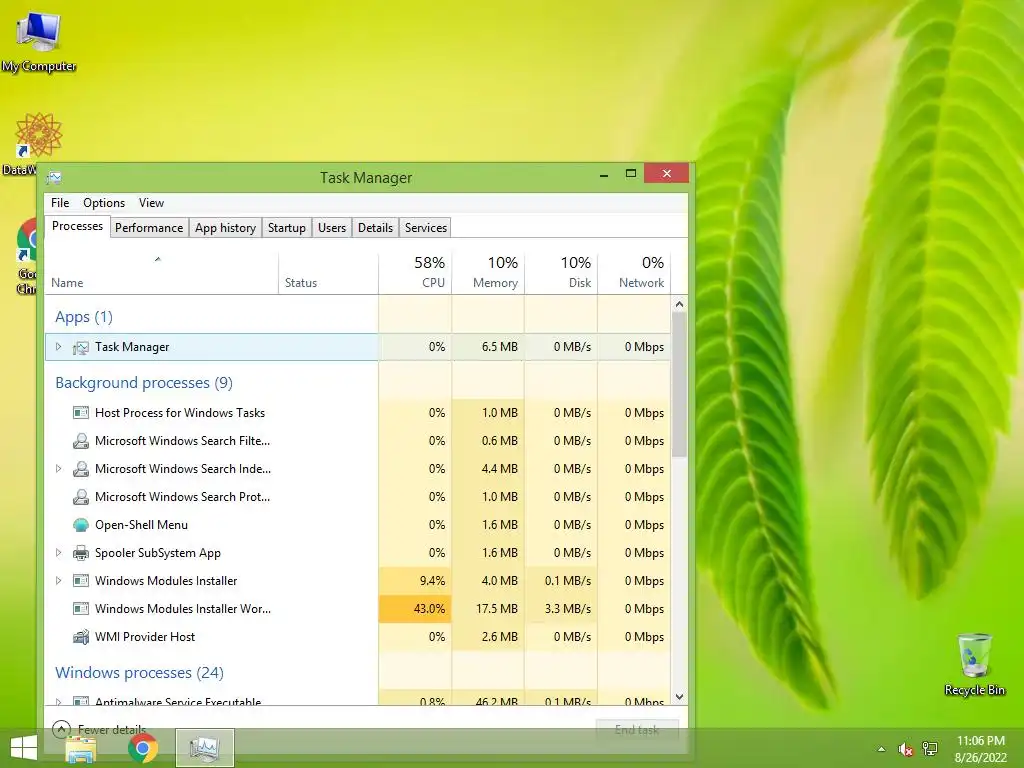Select the 3.3 MB/s disk cell
Image resolution: width=1024 pixels, height=768 pixels.
(x=562, y=609)
